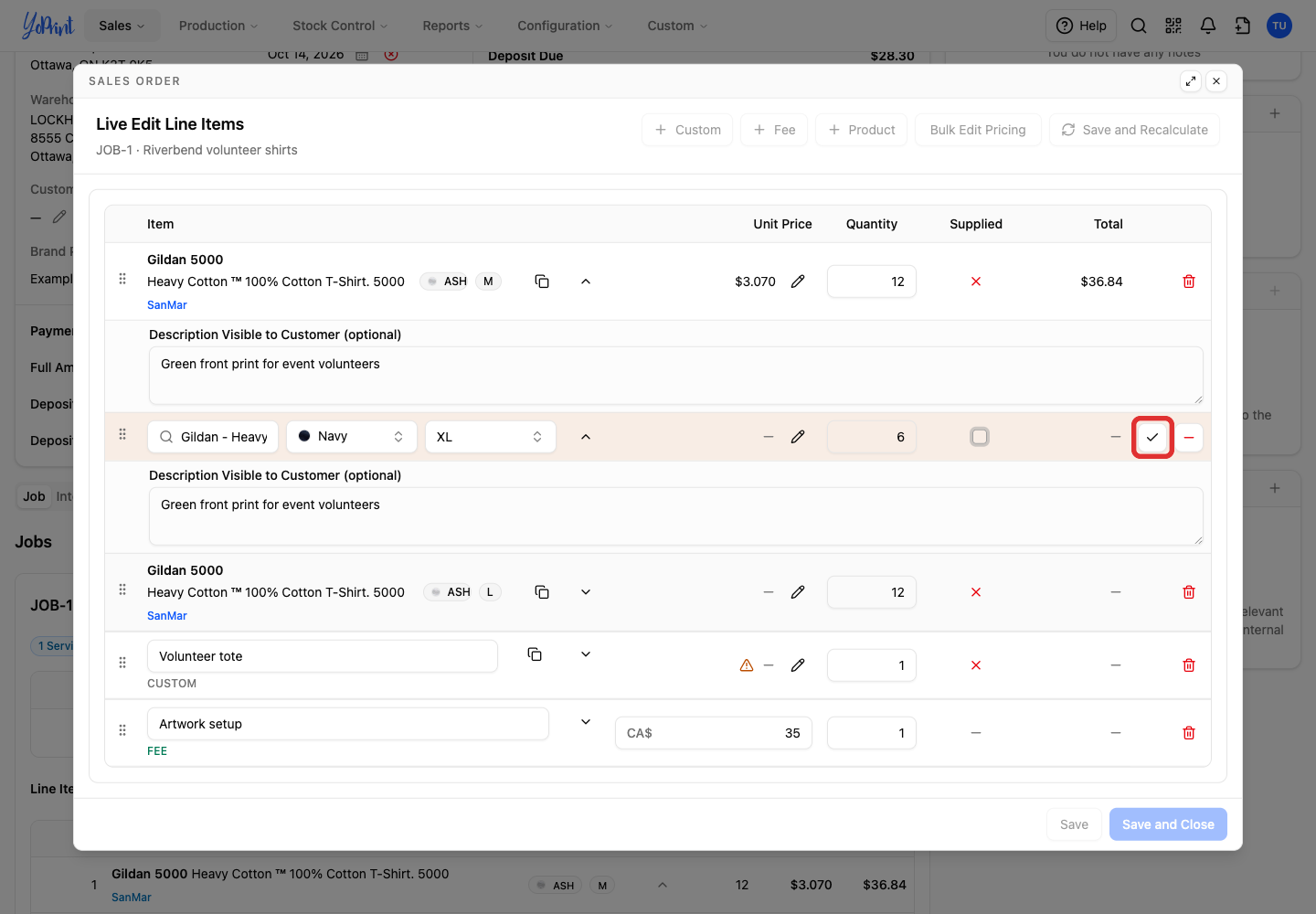The height and width of the screenshot is (914, 1316).
Task: Duplicate the Gildan 5000 ASH M line
Action: click(542, 282)
